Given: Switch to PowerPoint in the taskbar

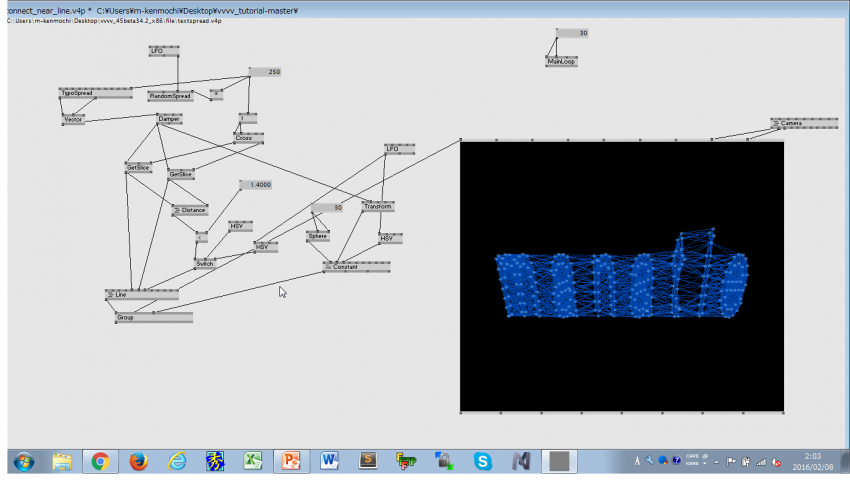Looking at the screenshot, I should [x=292, y=461].
